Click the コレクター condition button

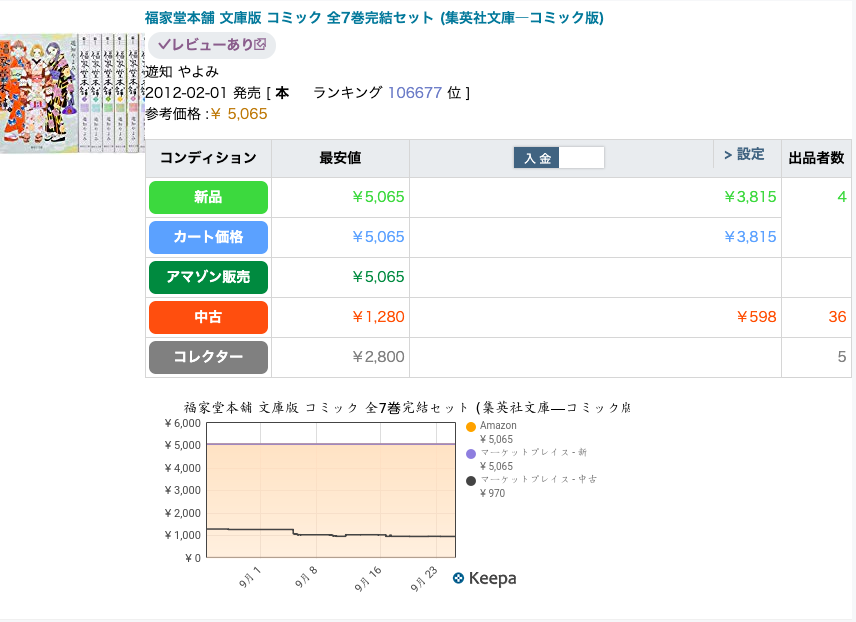tap(209, 357)
